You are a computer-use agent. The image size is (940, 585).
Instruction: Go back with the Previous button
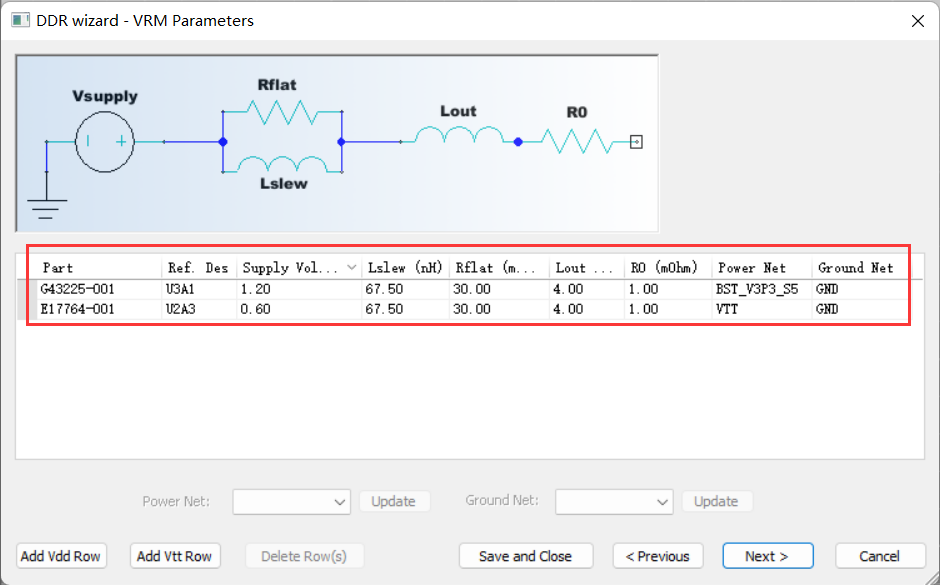[x=658, y=556]
